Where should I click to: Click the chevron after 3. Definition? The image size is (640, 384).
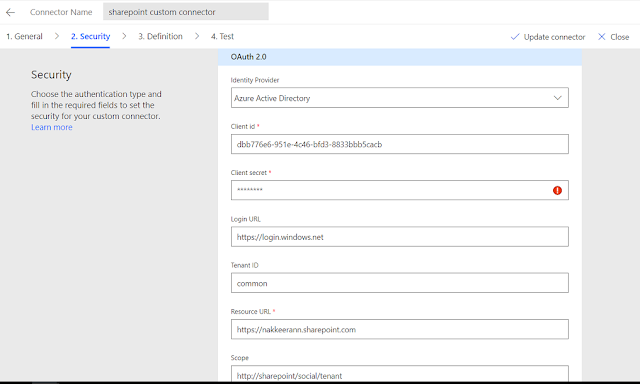pos(197,36)
